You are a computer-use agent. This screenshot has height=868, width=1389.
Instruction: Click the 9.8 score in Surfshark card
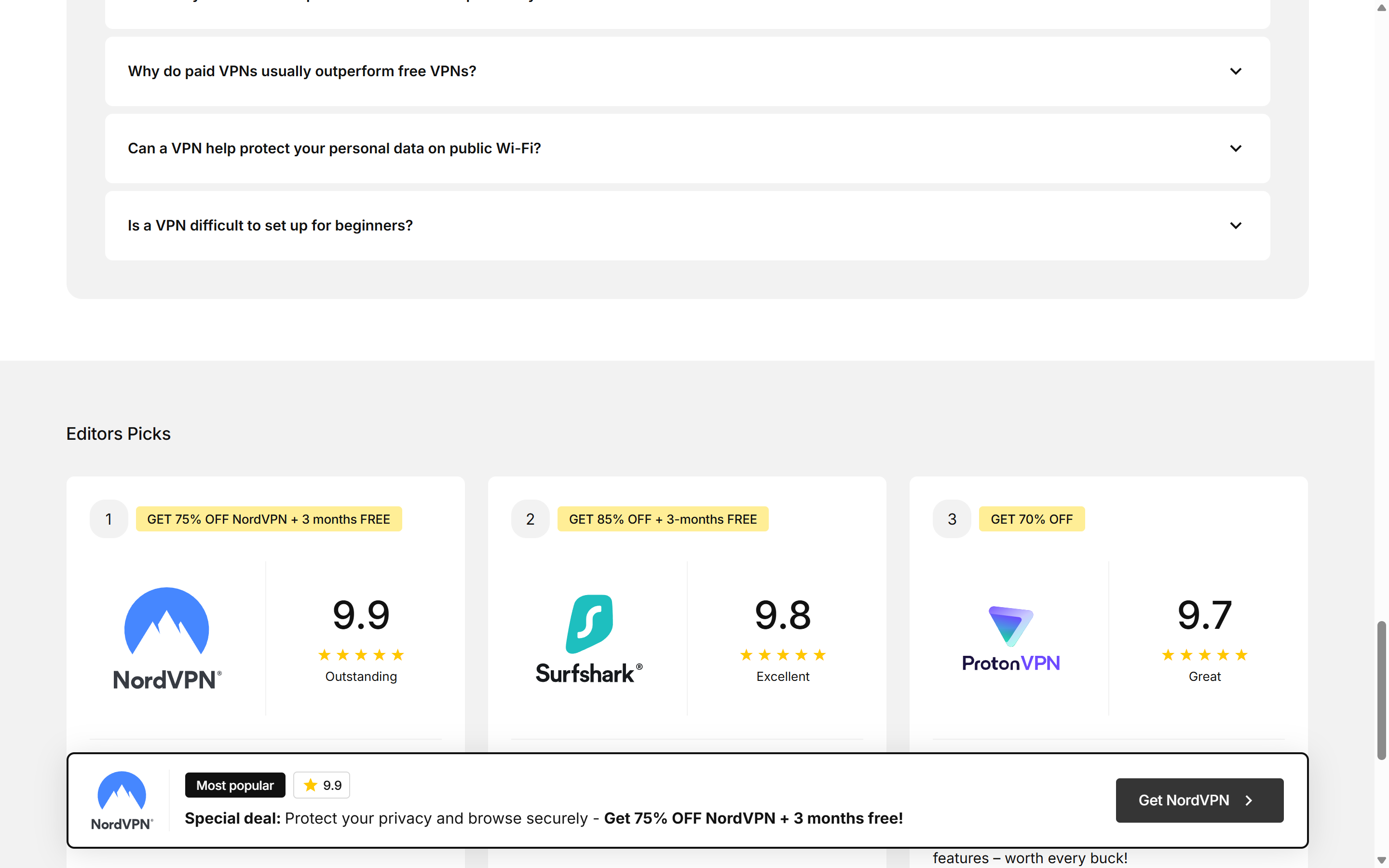782,615
